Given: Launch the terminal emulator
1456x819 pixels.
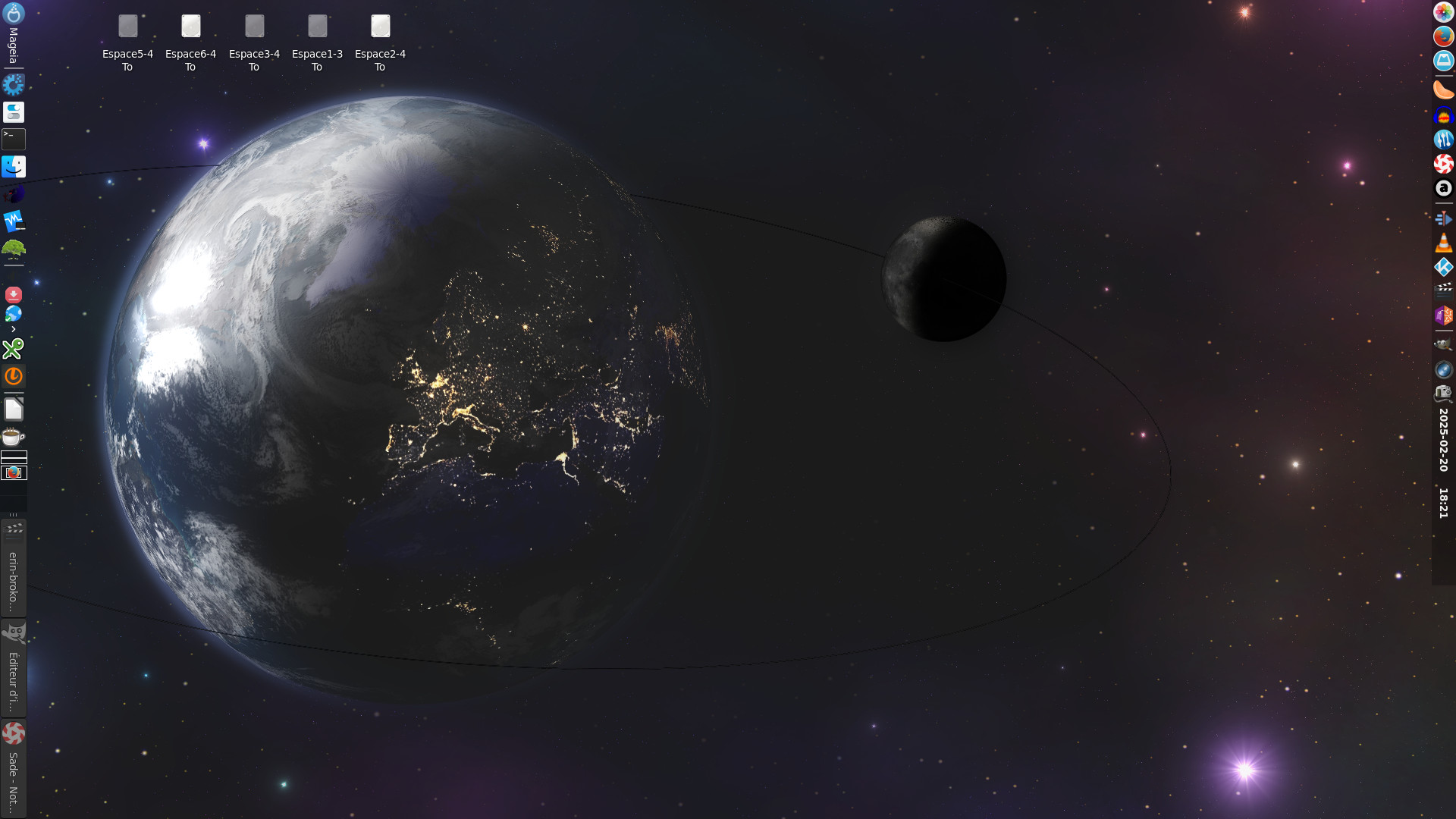Looking at the screenshot, I should coord(14,139).
